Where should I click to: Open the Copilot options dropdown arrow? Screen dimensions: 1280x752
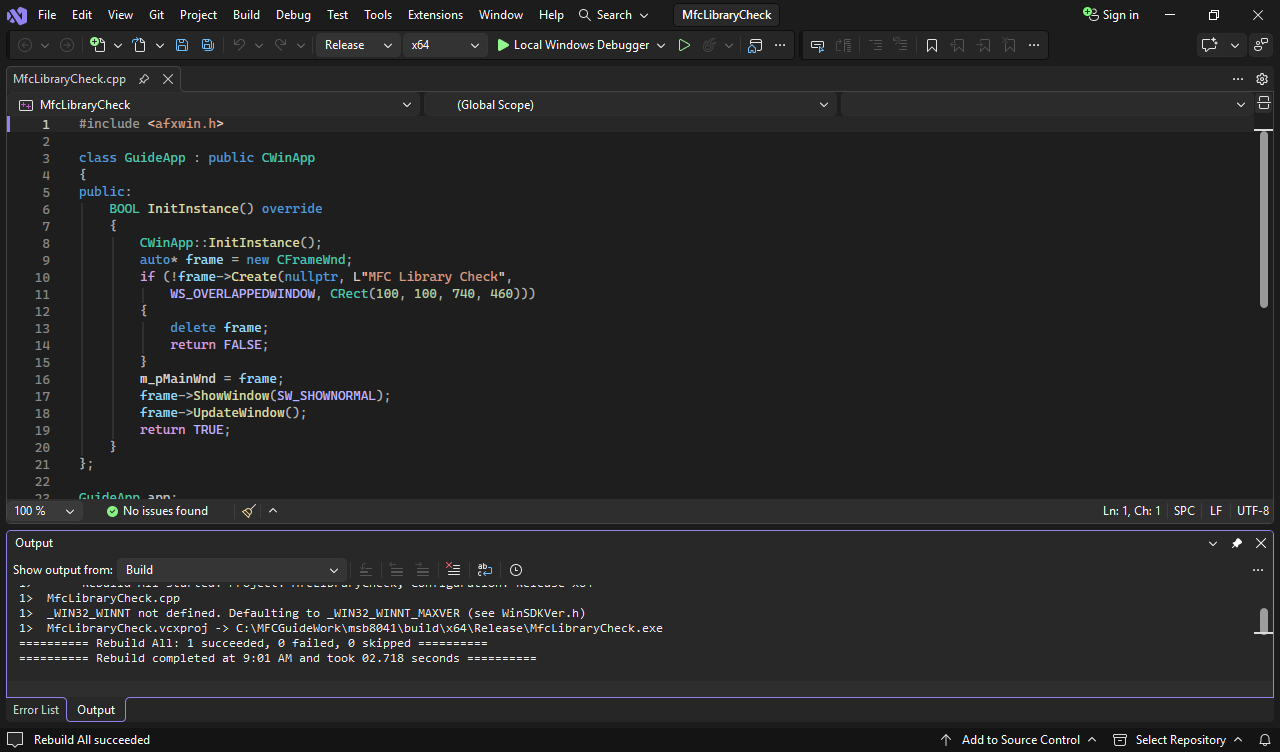[1235, 45]
